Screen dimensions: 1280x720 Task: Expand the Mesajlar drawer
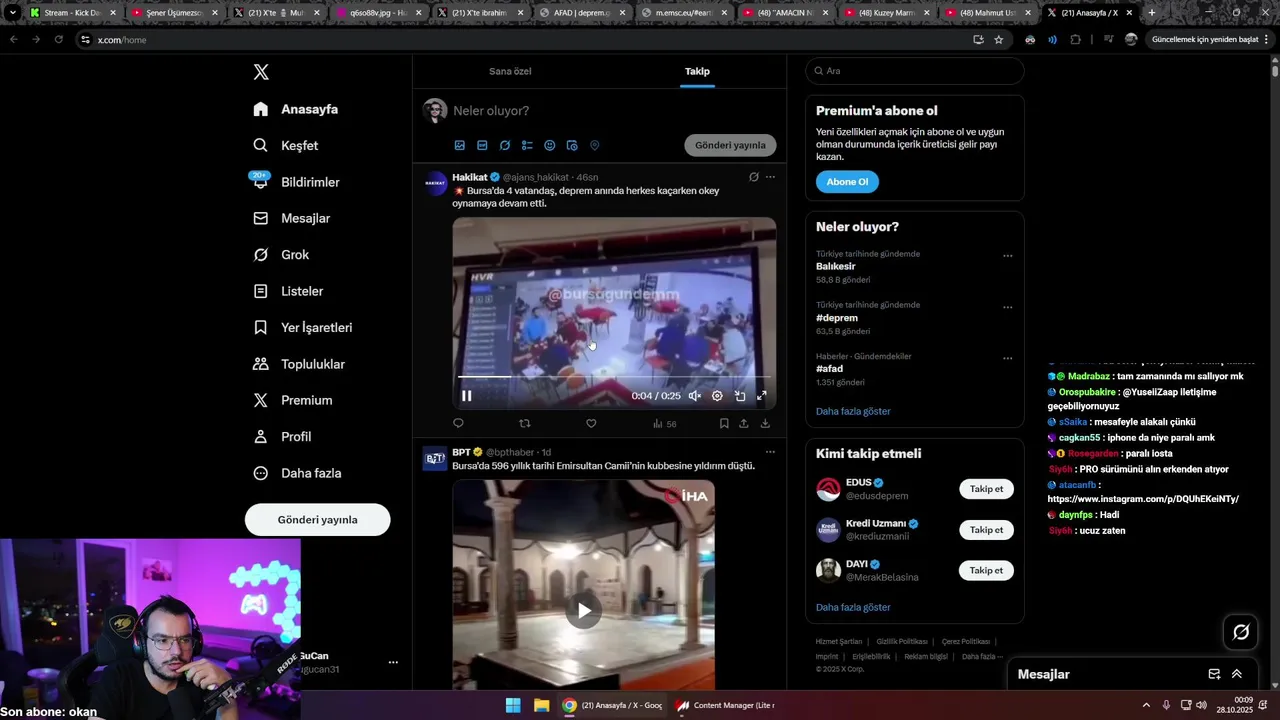pyautogui.click(x=1237, y=674)
